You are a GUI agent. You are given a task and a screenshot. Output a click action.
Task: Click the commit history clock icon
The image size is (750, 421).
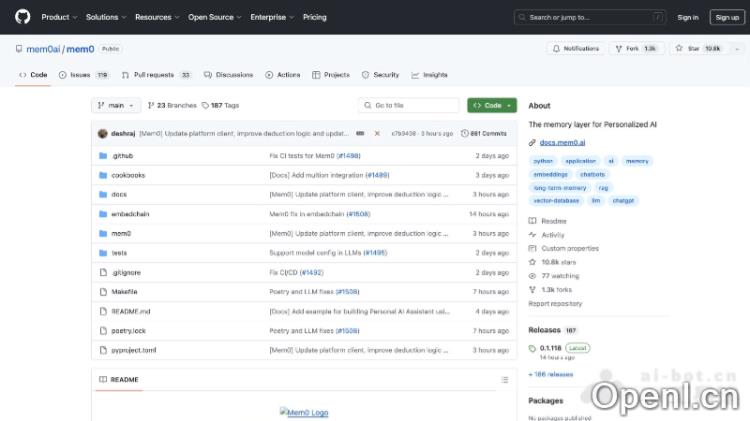click(x=464, y=133)
